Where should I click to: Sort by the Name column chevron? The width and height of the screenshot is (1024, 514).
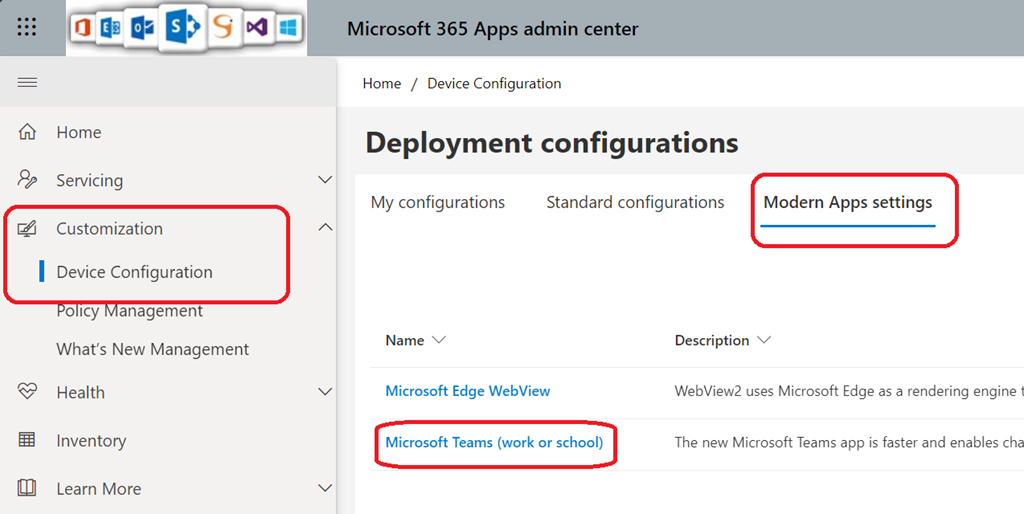[438, 340]
